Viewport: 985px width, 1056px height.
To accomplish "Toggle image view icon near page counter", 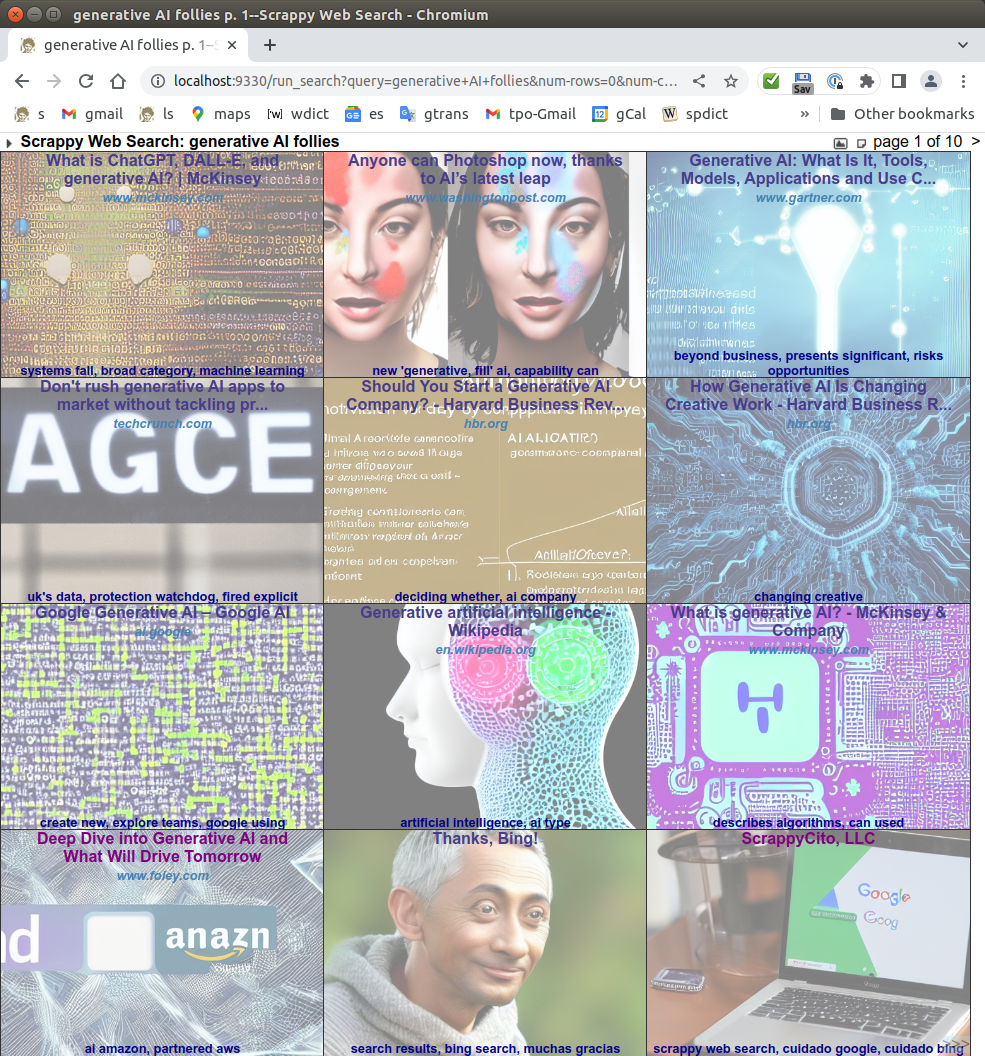I will pyautogui.click(x=840, y=143).
